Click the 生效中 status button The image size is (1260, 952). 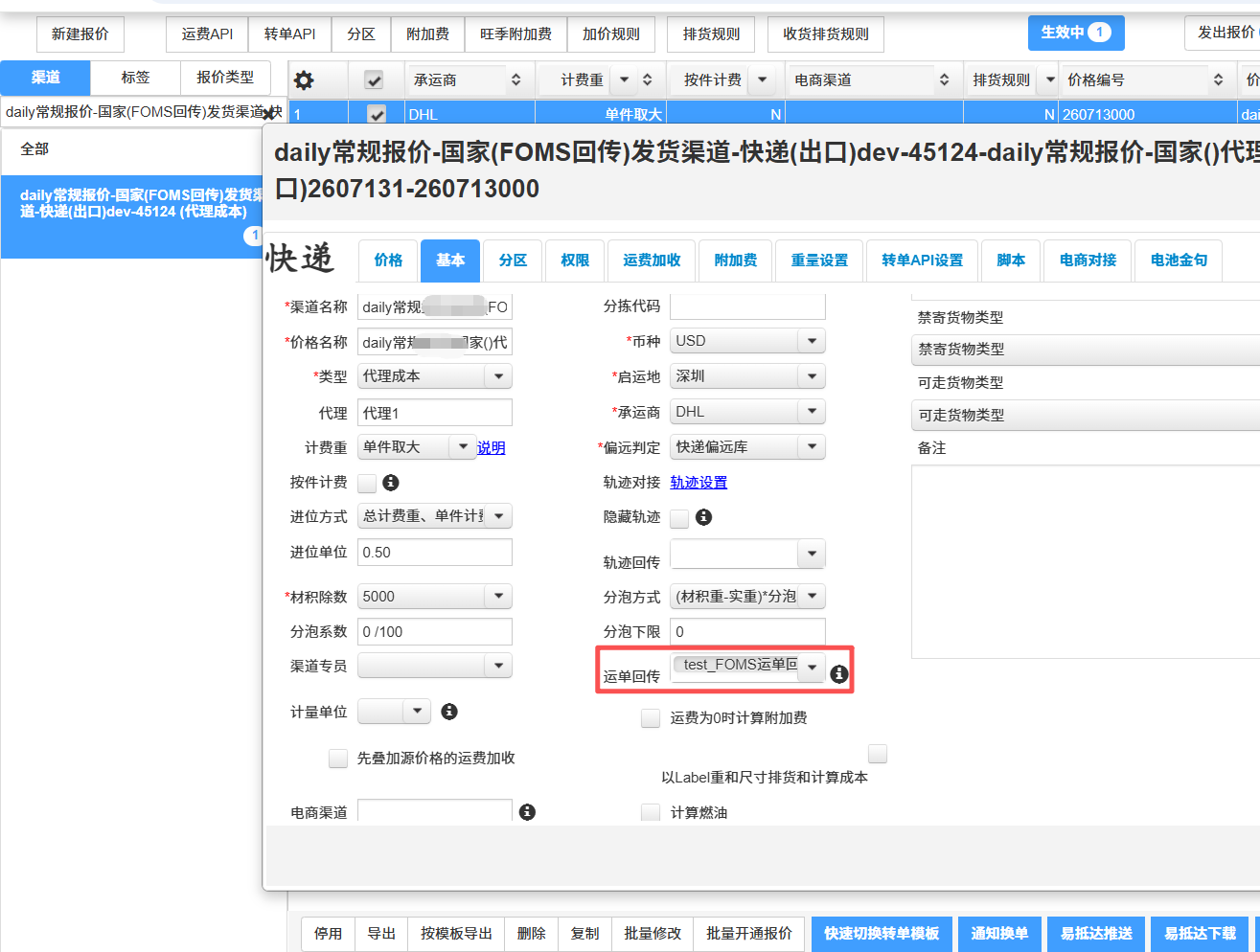pyautogui.click(x=1076, y=33)
